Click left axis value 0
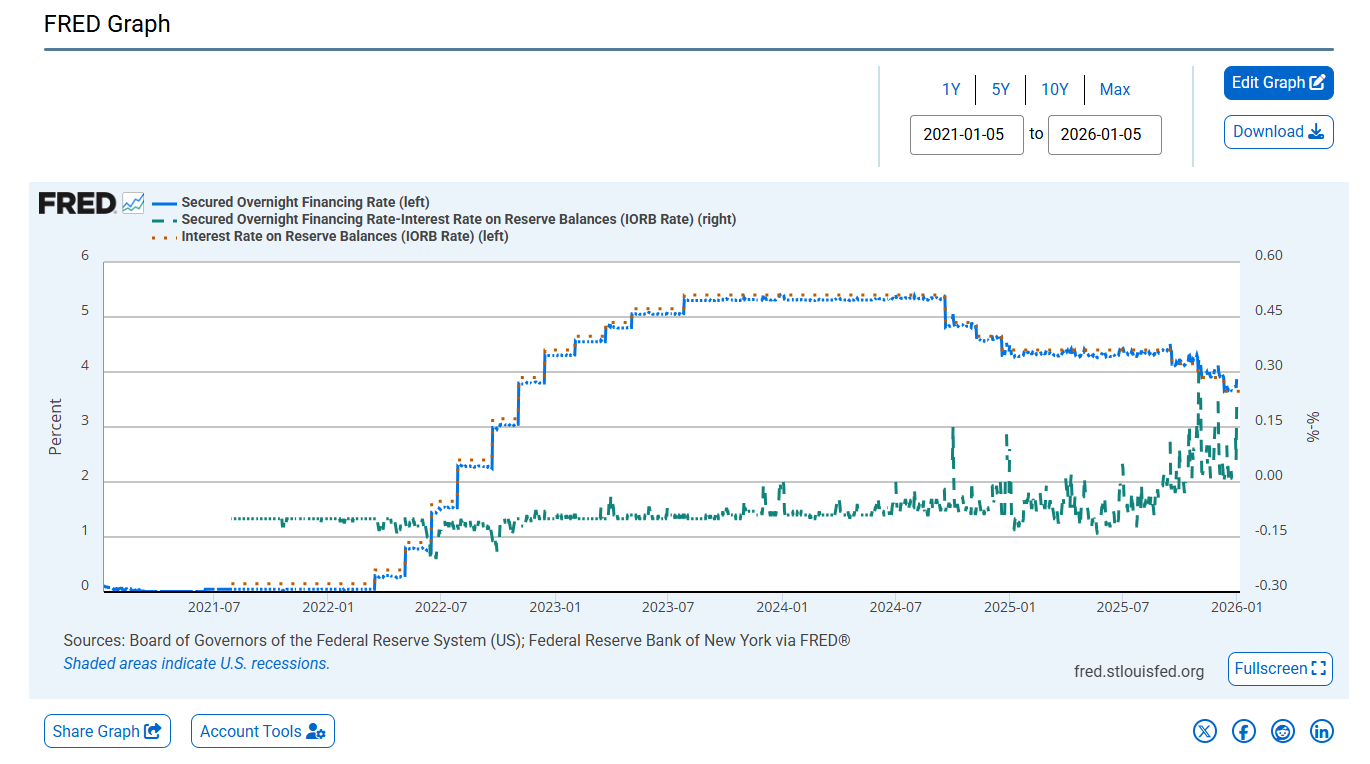The image size is (1370, 764). point(85,586)
